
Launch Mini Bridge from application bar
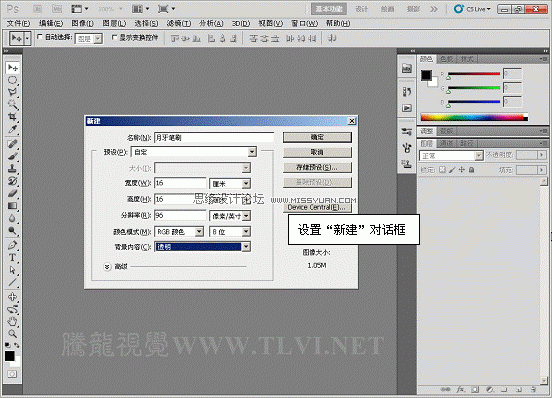(57, 9)
